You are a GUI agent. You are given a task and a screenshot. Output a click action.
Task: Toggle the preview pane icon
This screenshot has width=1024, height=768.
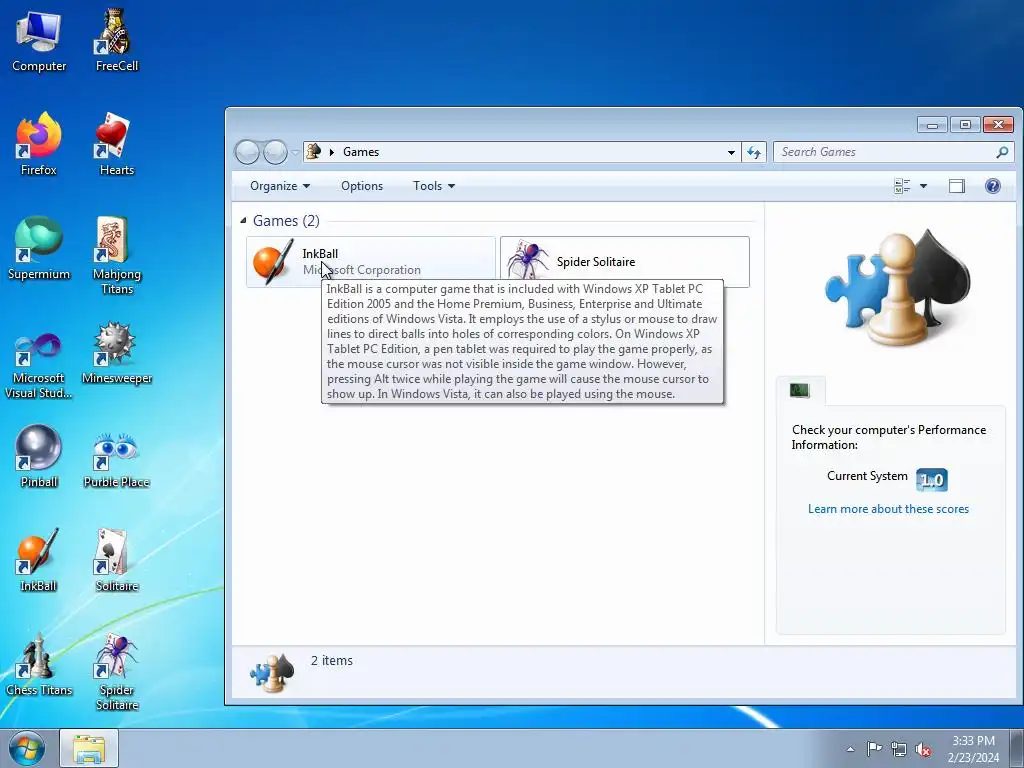[x=957, y=186]
